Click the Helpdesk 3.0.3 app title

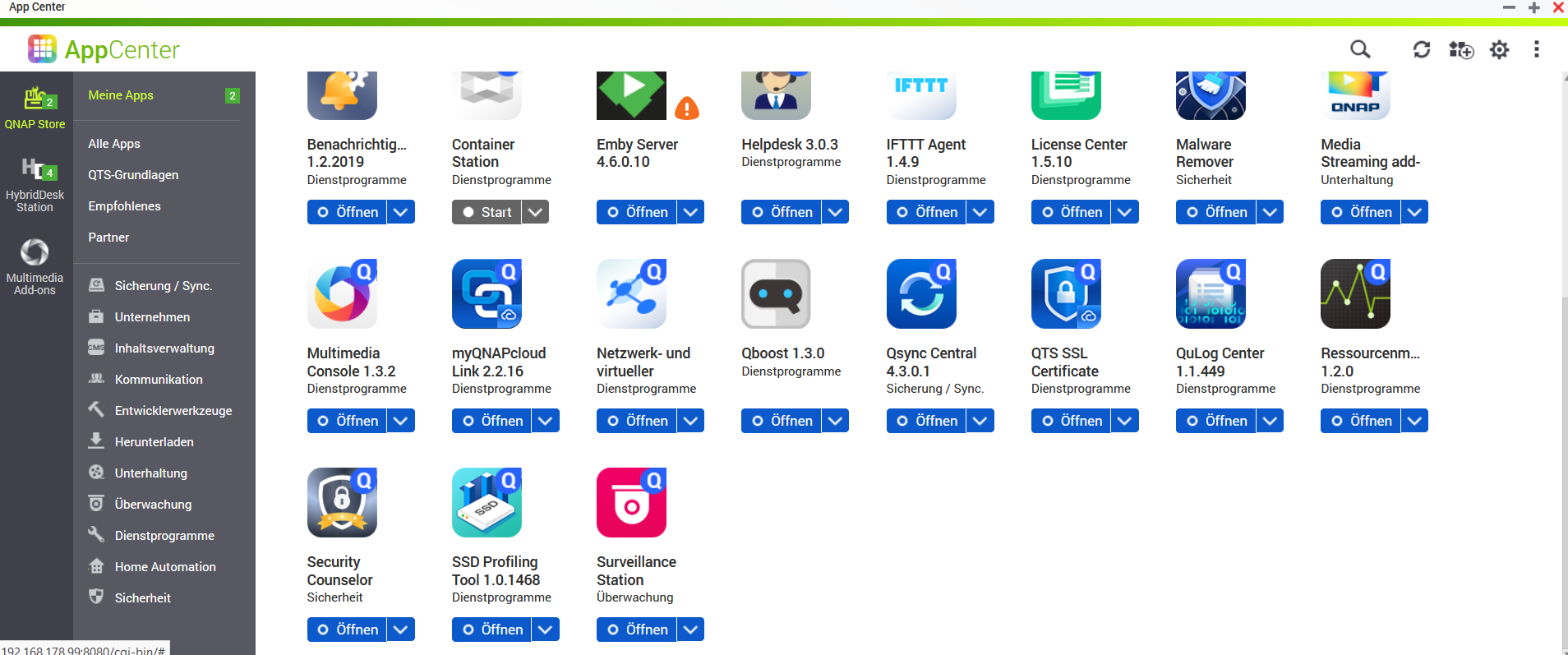click(790, 145)
